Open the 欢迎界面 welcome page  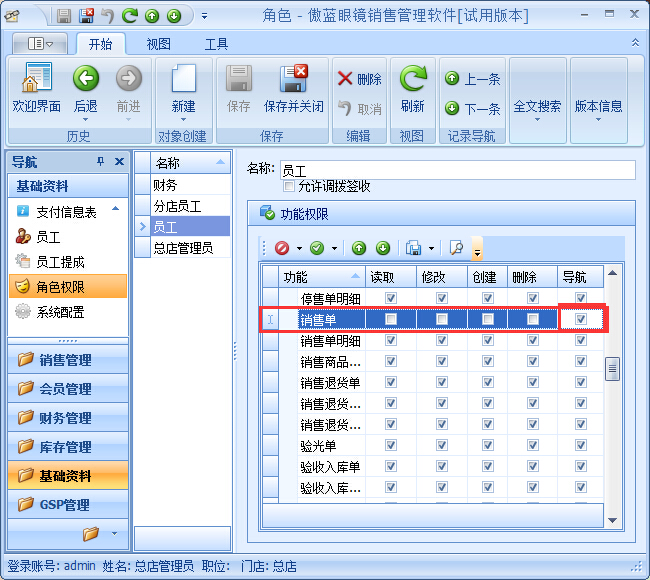coord(37,89)
